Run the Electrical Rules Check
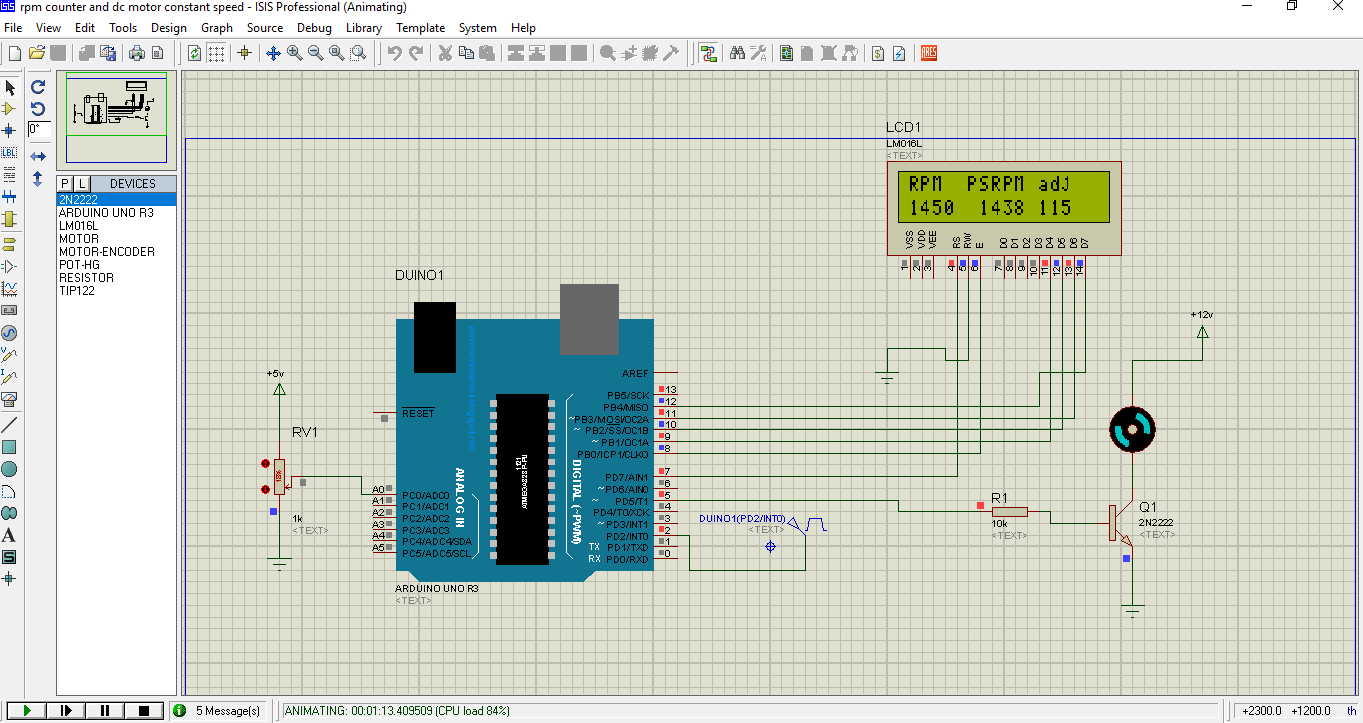The width and height of the screenshot is (1363, 723). [x=899, y=53]
